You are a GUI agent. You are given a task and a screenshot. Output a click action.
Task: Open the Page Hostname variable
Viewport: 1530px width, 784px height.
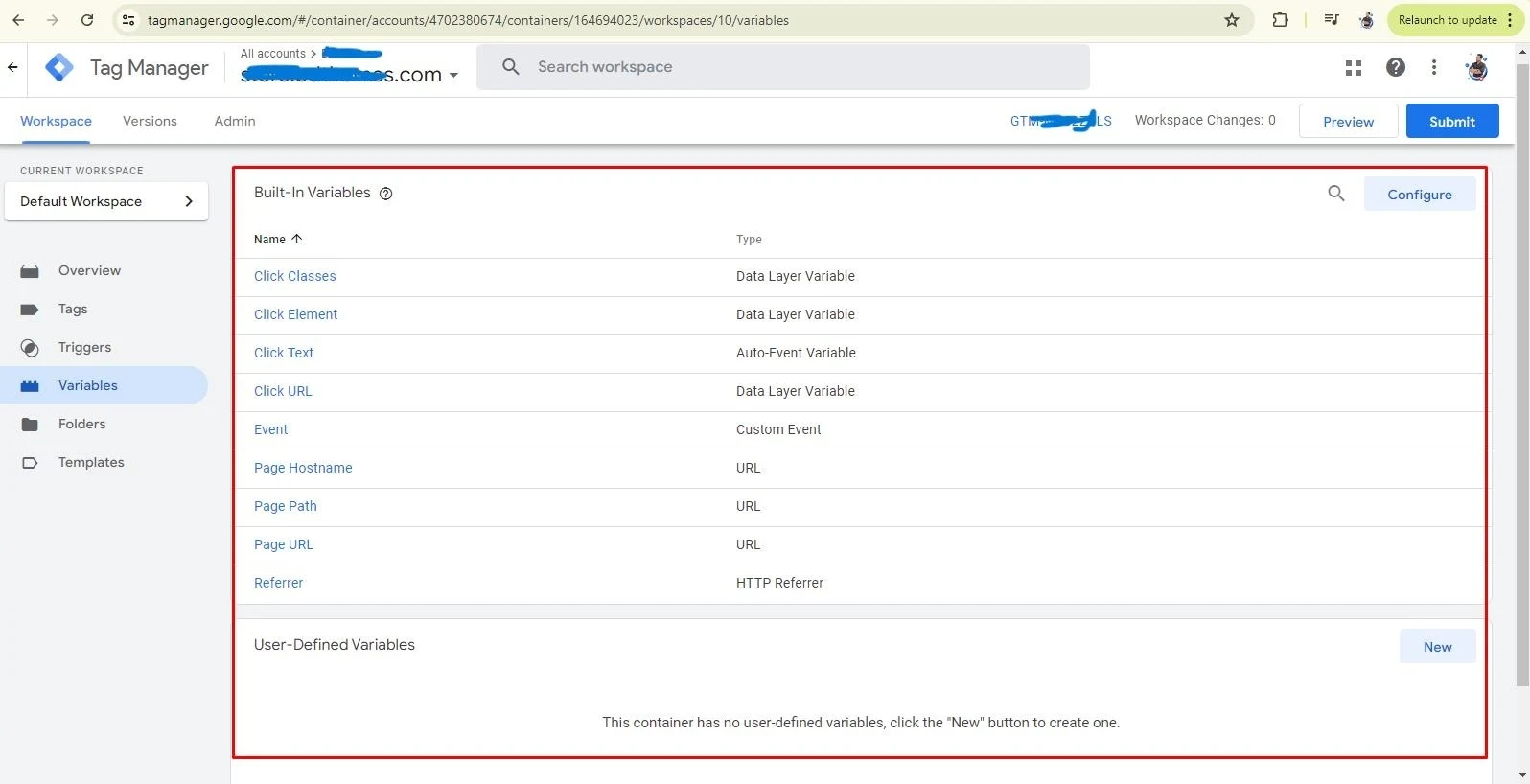[303, 468]
